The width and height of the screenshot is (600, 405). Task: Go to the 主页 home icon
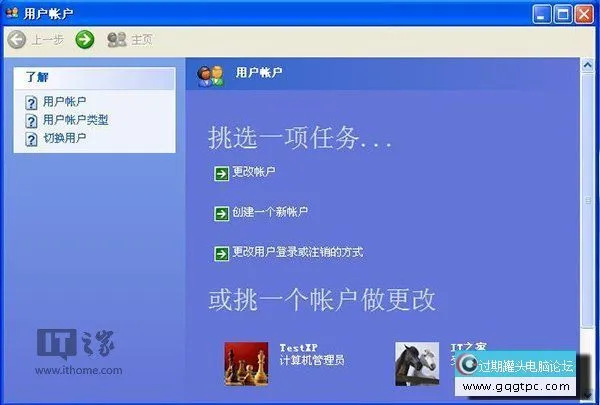tap(116, 39)
